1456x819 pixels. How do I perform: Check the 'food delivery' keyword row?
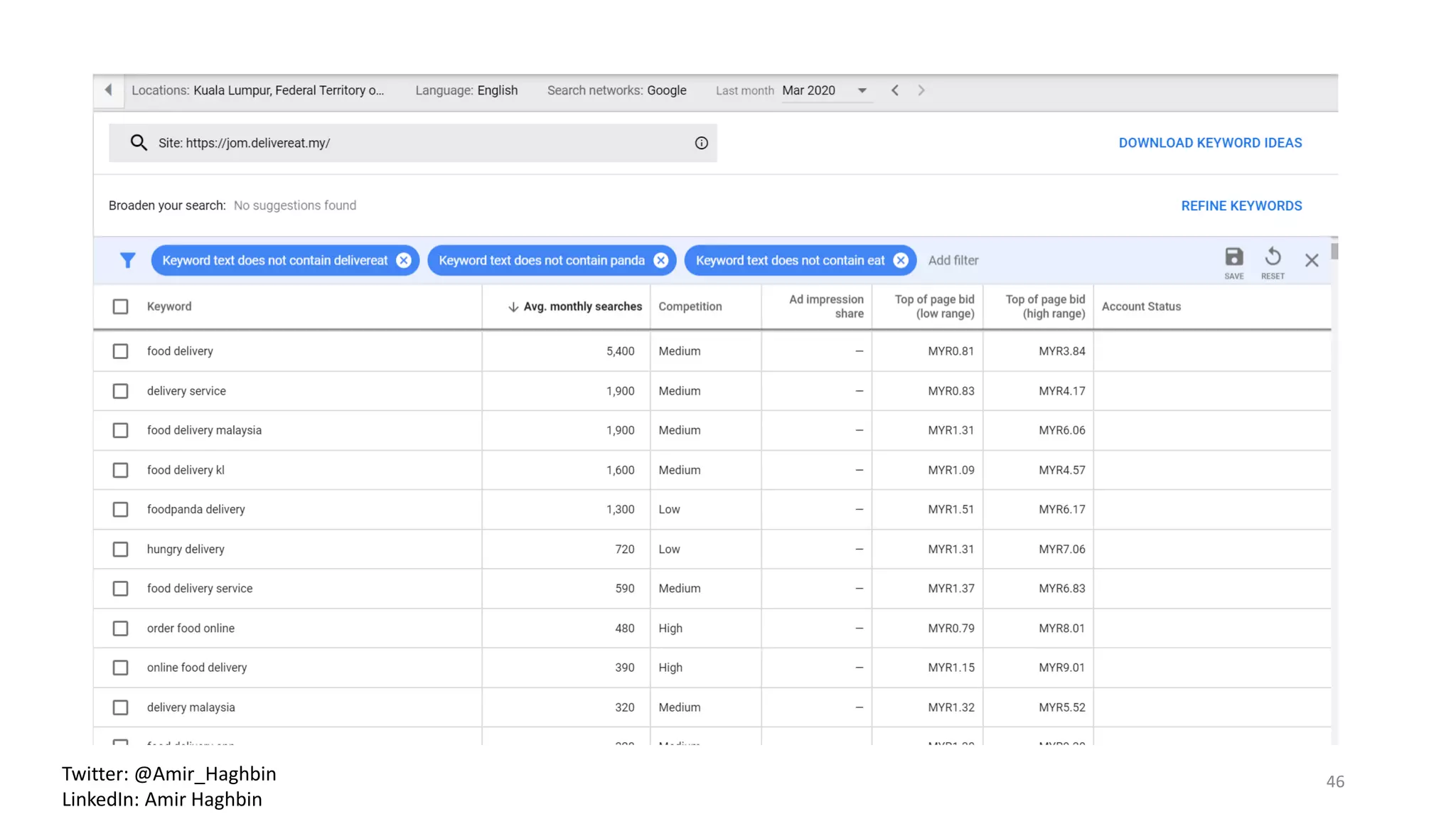tap(120, 351)
